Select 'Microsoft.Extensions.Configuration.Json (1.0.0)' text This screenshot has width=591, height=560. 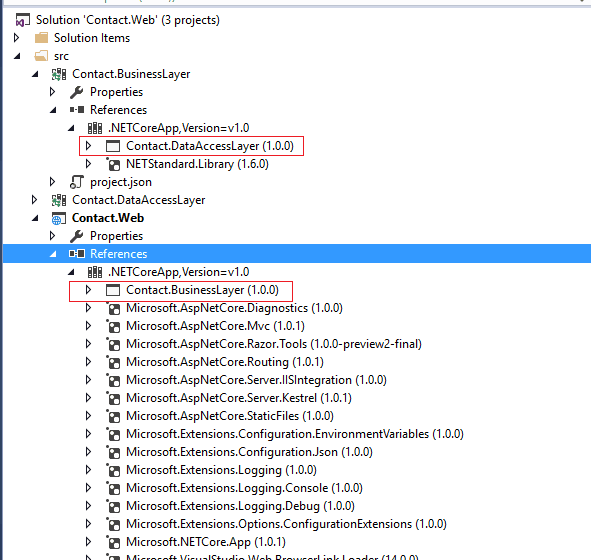tap(250, 452)
